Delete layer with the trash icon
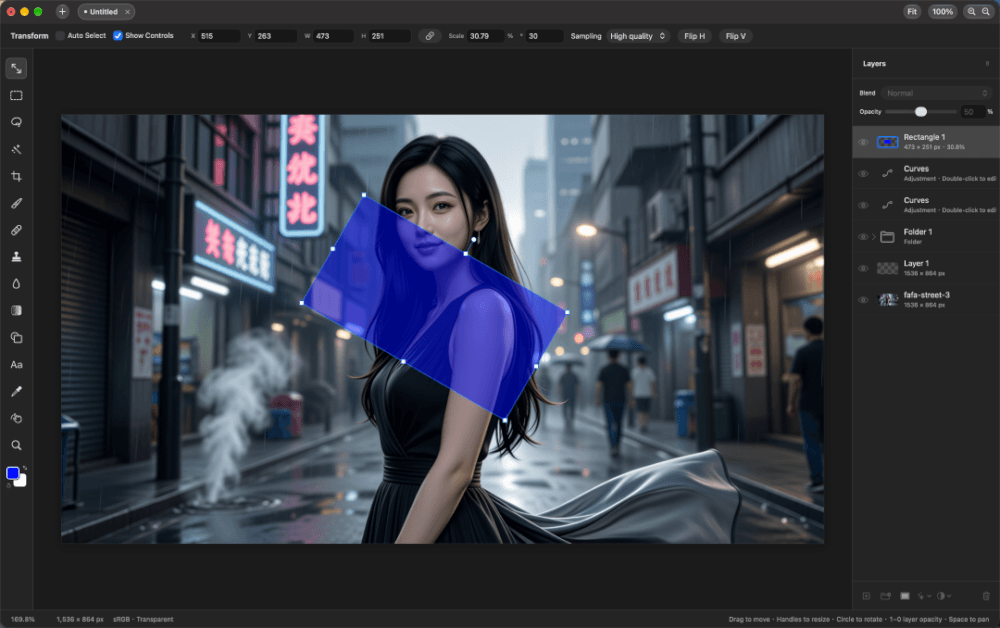1000x628 pixels. click(x=986, y=596)
